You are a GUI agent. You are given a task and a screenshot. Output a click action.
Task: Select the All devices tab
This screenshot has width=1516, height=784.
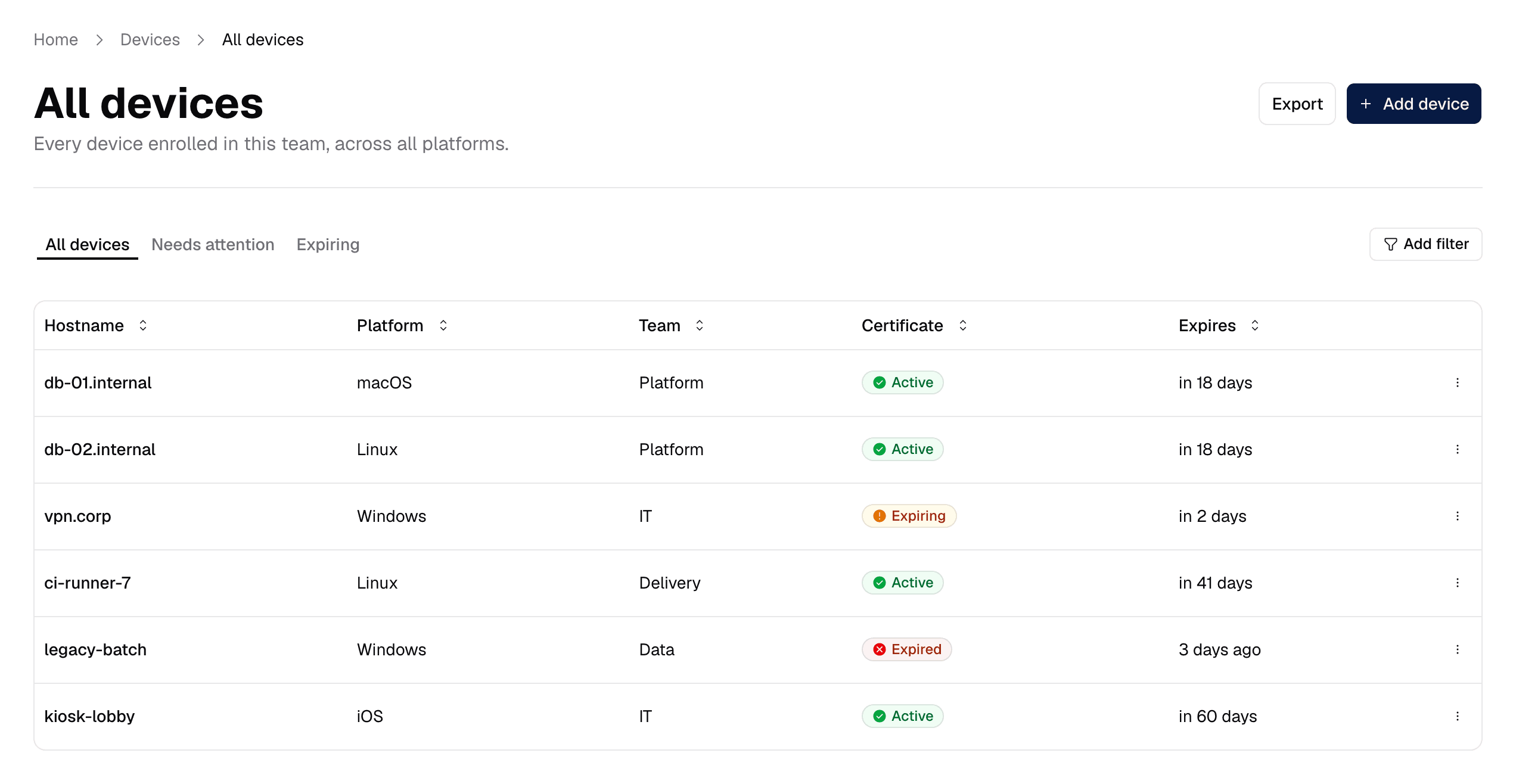[87, 244]
